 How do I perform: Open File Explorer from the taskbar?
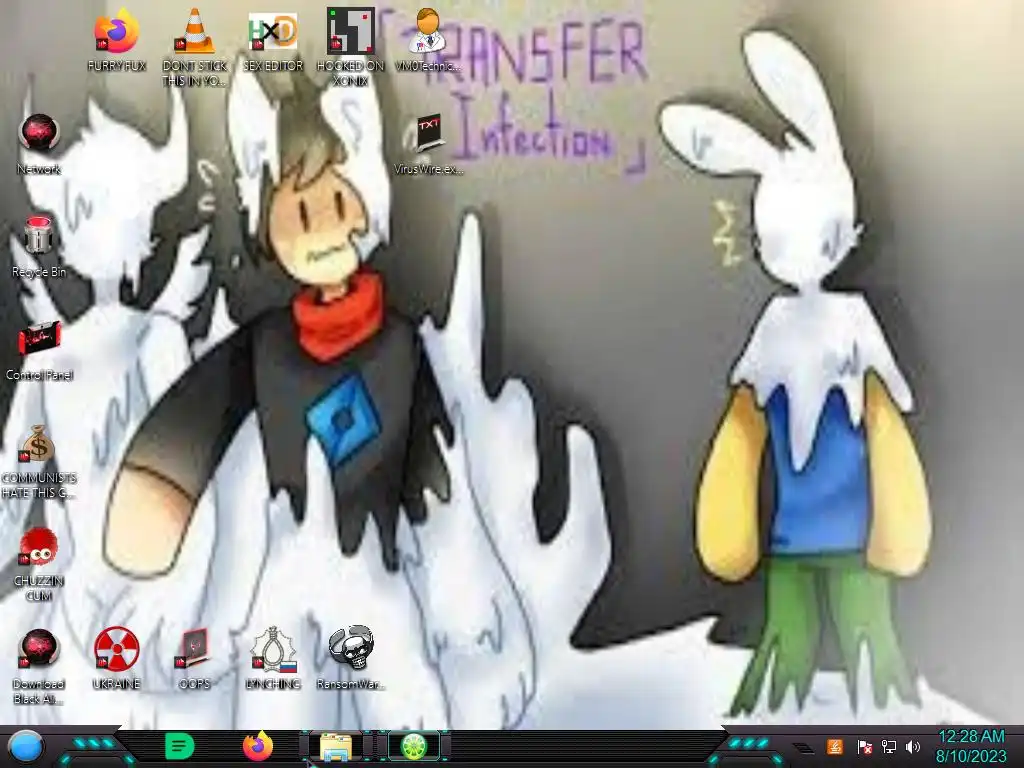336,746
